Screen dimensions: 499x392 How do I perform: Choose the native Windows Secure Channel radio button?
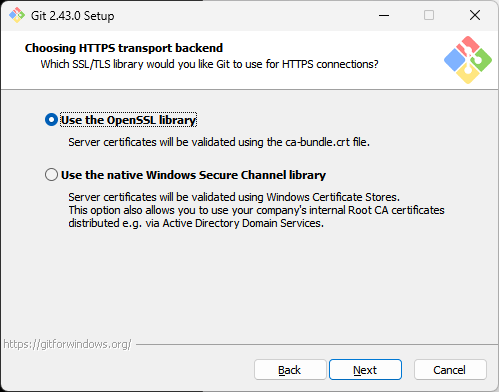tap(51, 175)
